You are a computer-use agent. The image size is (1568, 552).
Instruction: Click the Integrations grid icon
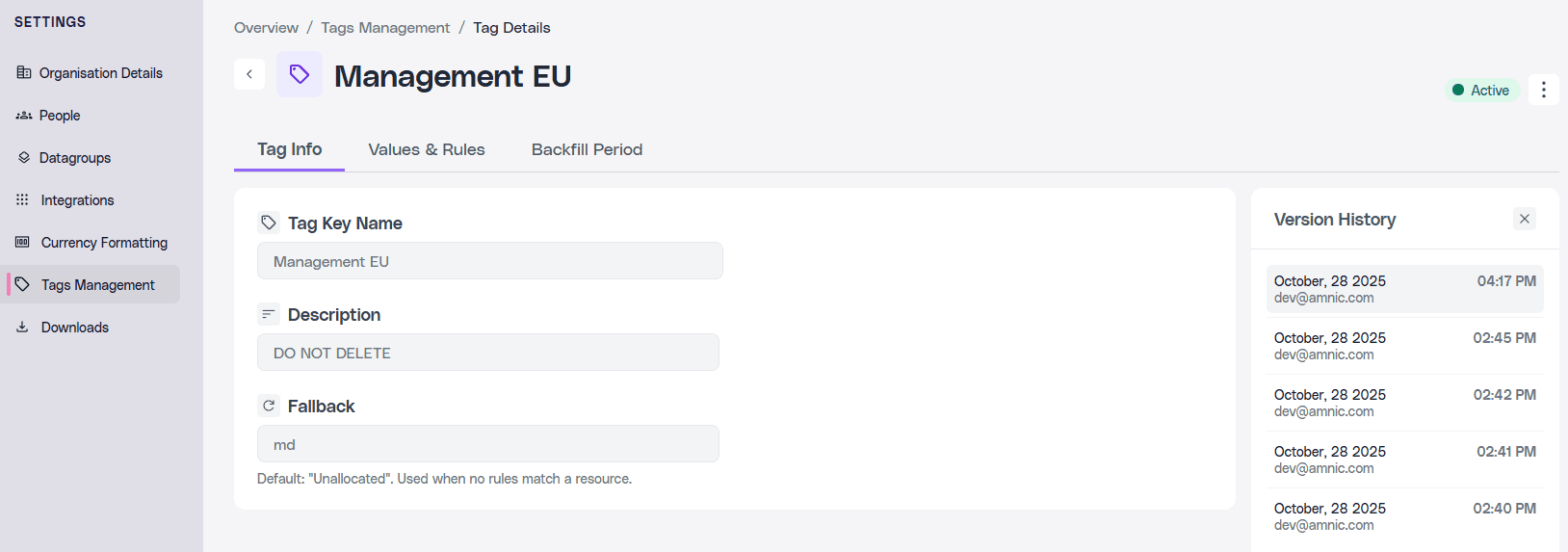tap(22, 200)
